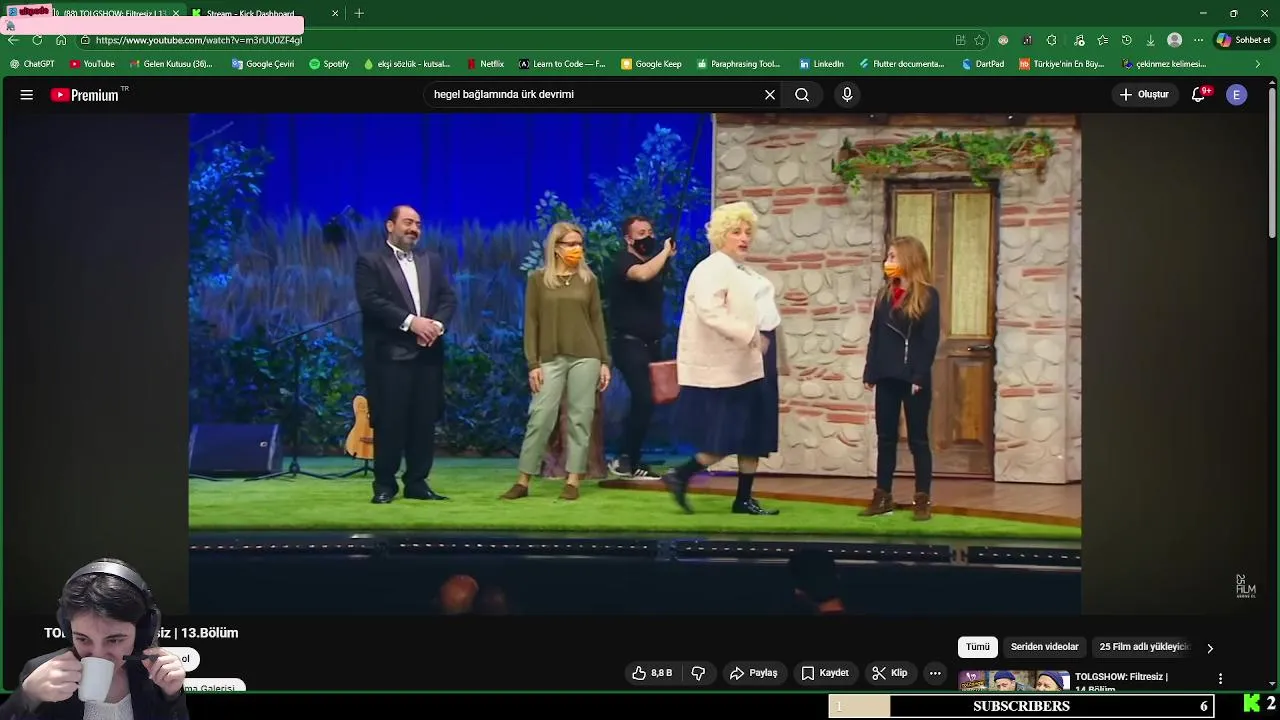Open Google Çeviri bookmark
The image size is (1280, 720).
[x=262, y=64]
